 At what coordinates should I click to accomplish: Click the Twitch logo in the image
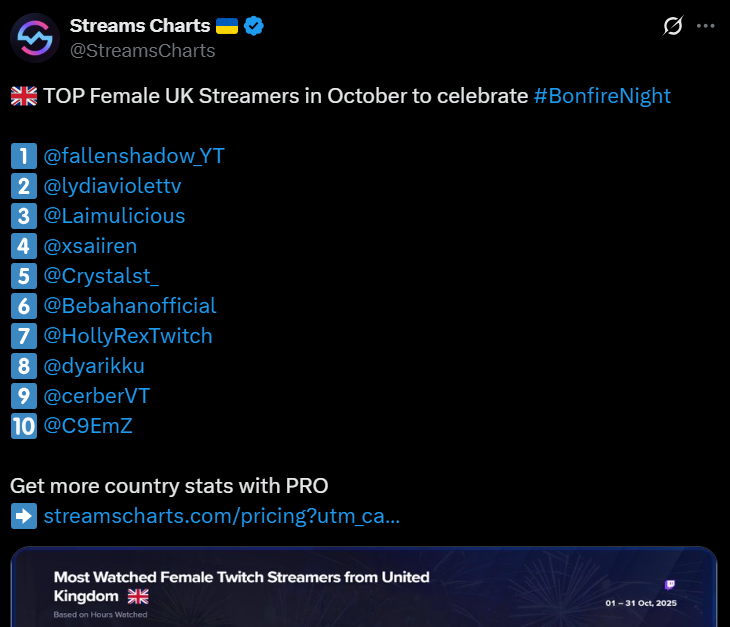click(669, 585)
